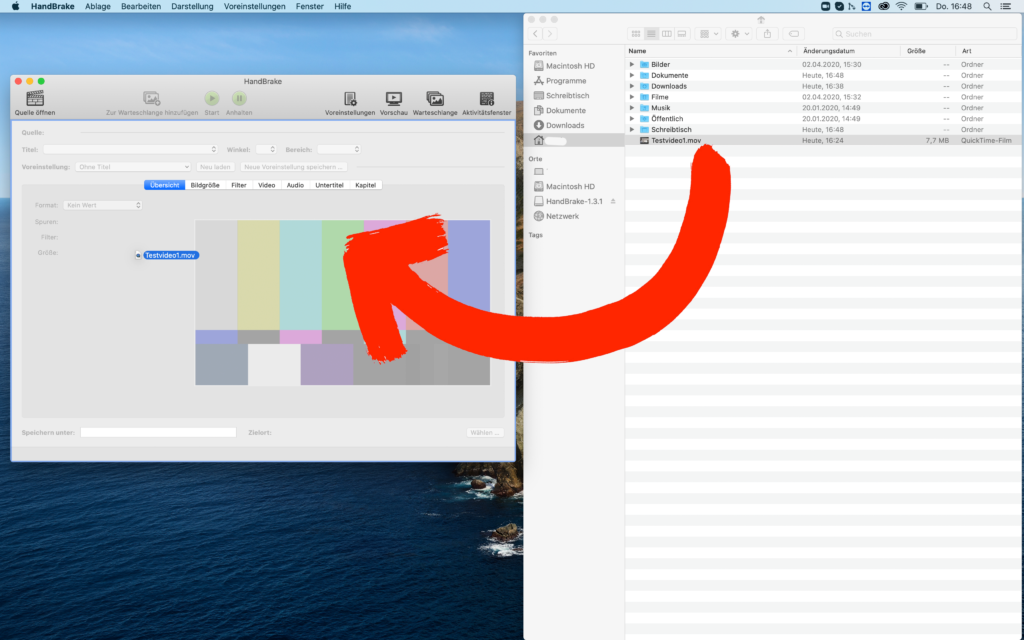Viewport: 1024px width, 640px height.
Task: Open the Voreinstellung dropdown showing Ohne Titel
Action: (x=133, y=167)
